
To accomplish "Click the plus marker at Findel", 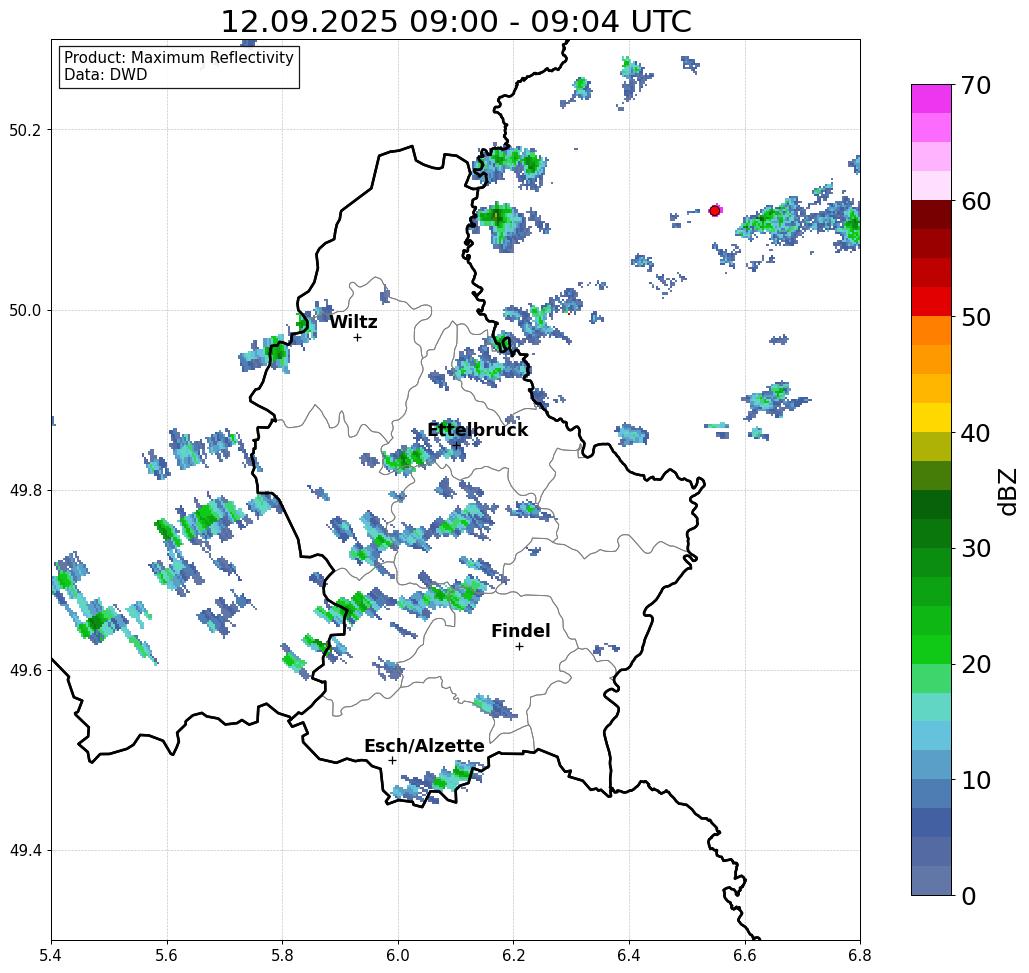I will (x=519, y=646).
